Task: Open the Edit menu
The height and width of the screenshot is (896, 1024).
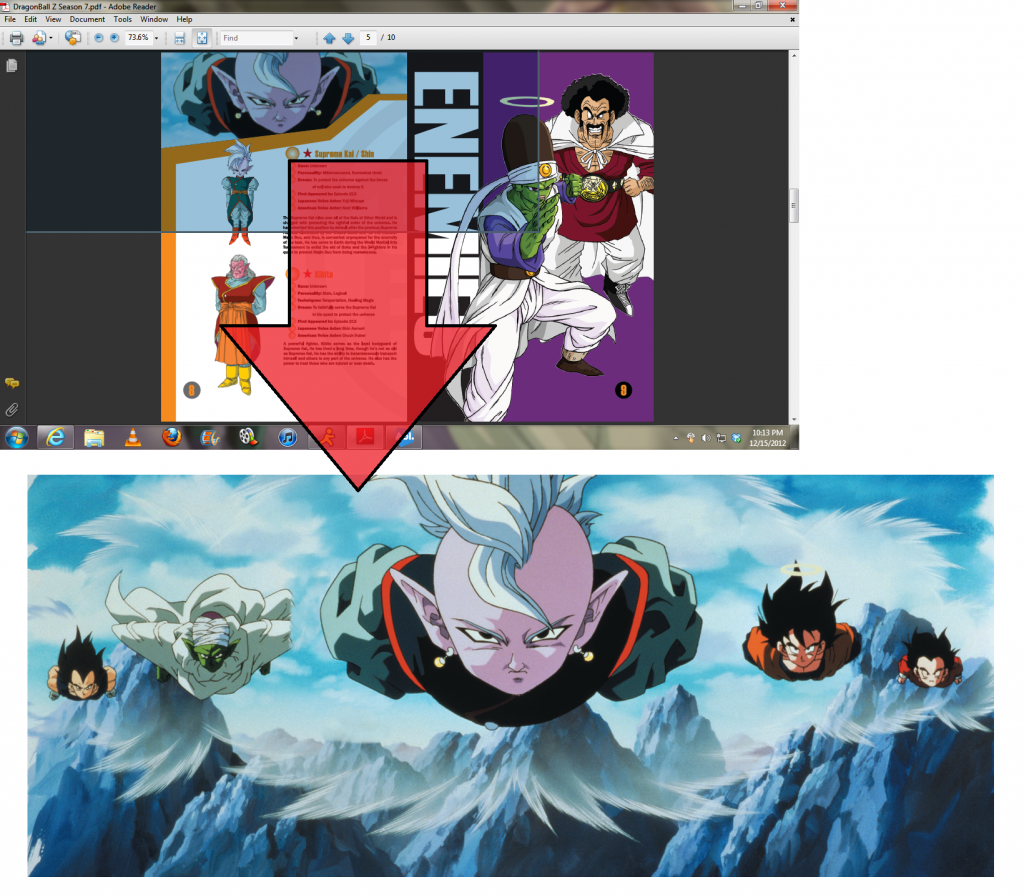Action: click(31, 20)
